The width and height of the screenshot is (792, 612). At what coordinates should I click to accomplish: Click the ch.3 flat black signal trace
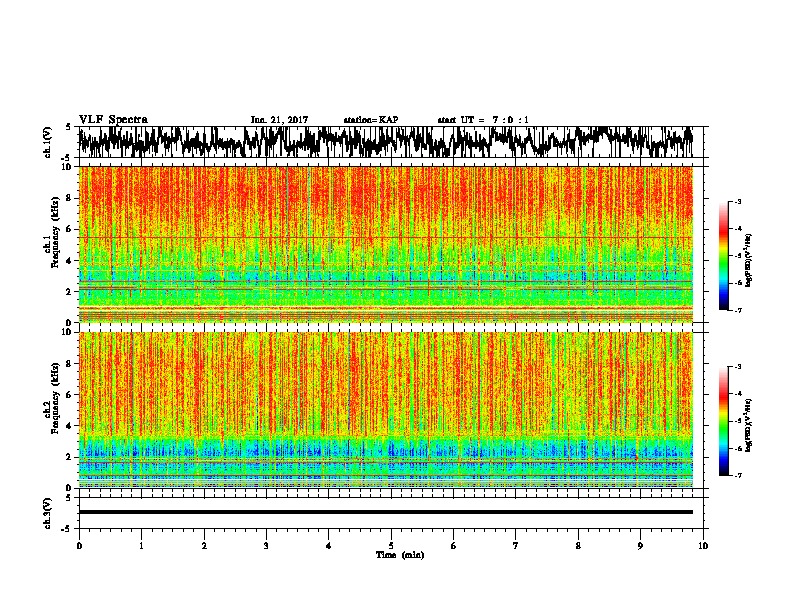click(x=386, y=512)
